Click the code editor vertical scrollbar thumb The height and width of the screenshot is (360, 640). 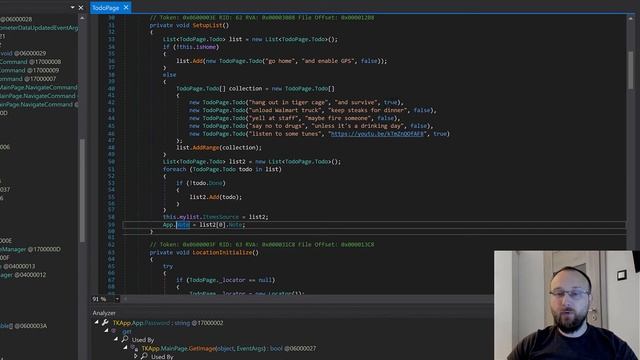[x=631, y=69]
